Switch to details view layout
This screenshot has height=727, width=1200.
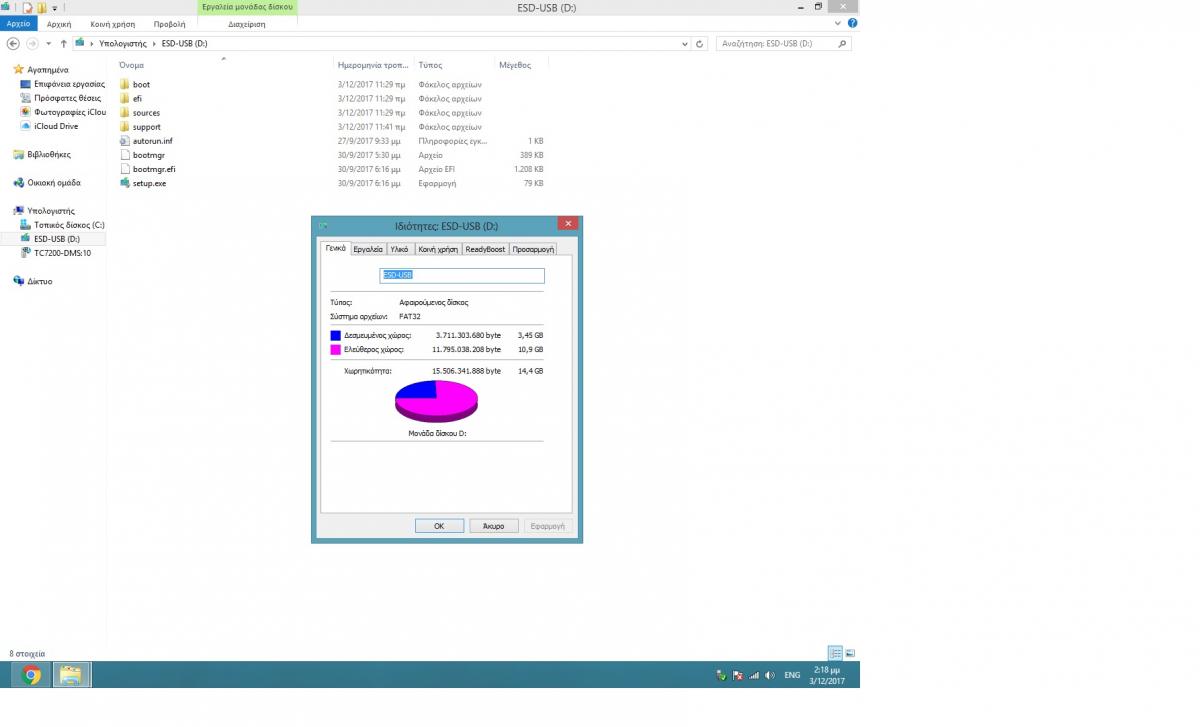(835, 653)
